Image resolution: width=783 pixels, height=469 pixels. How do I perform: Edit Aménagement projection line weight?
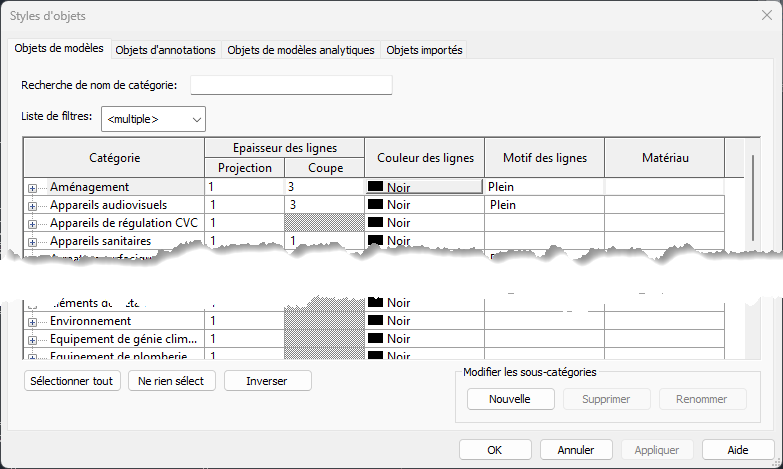(244, 187)
